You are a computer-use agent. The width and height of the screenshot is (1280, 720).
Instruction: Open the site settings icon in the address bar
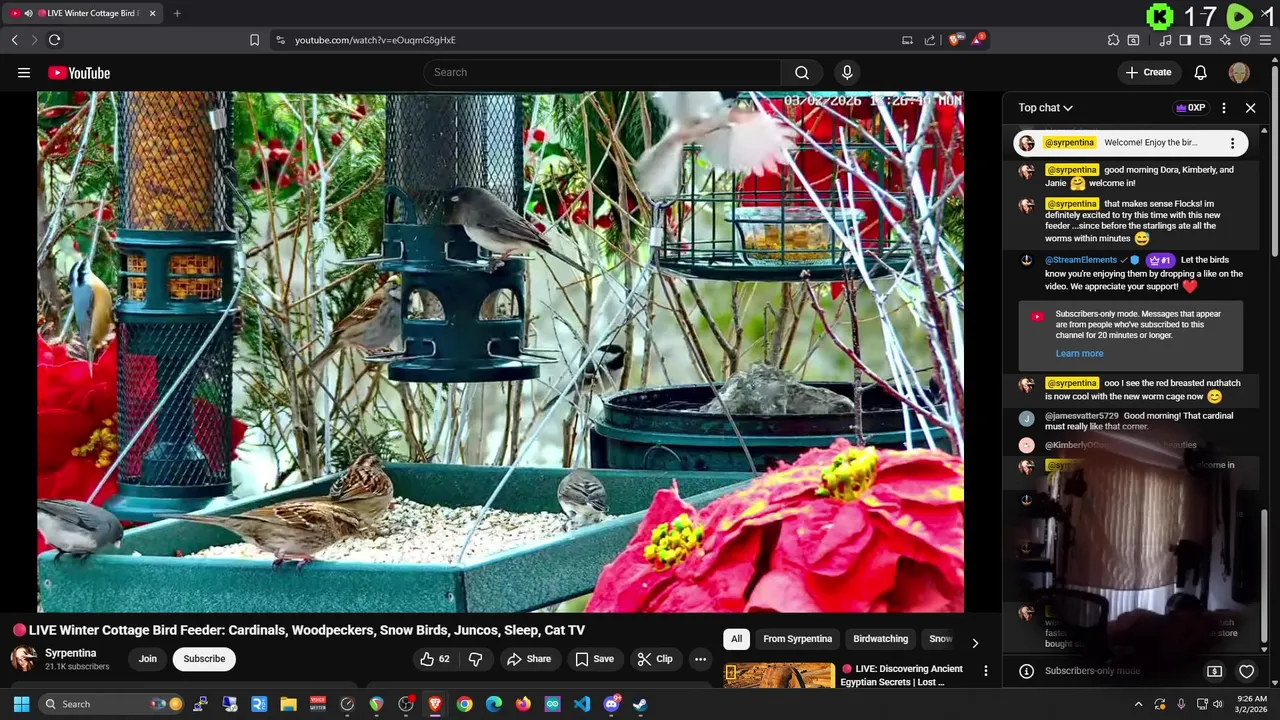tap(280, 40)
